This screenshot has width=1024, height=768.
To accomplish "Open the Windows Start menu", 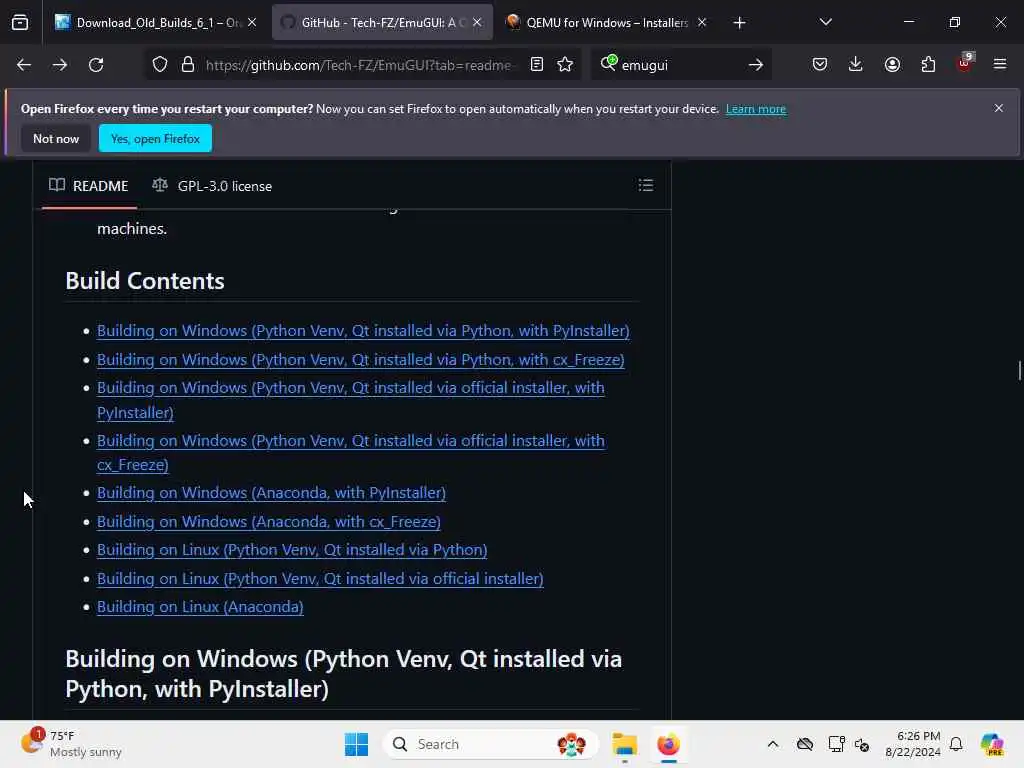I will click(356, 744).
